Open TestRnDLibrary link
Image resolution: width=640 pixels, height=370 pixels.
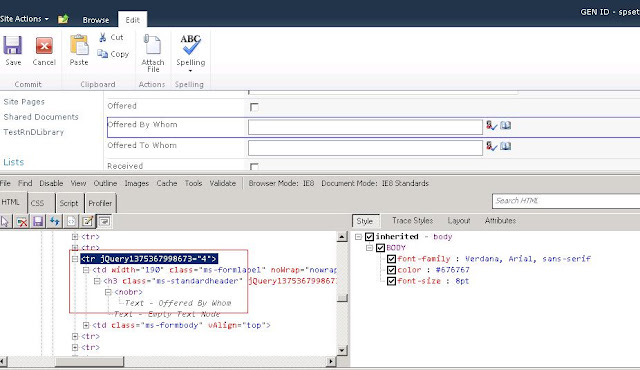(x=34, y=132)
